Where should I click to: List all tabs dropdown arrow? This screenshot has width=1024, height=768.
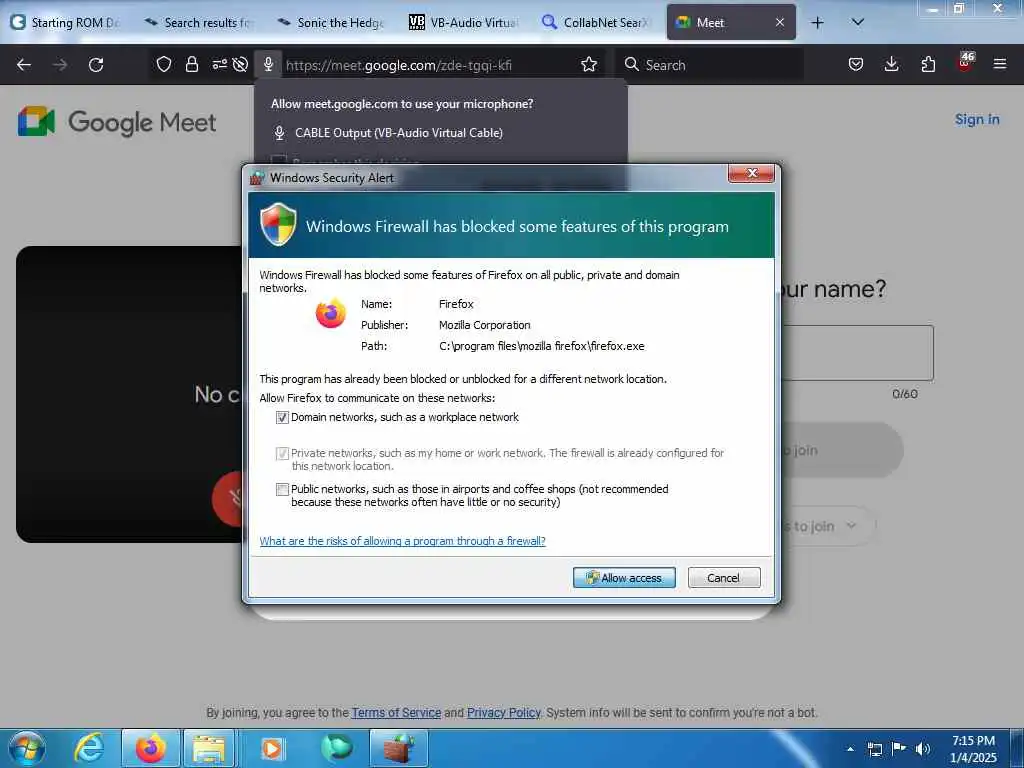[858, 22]
